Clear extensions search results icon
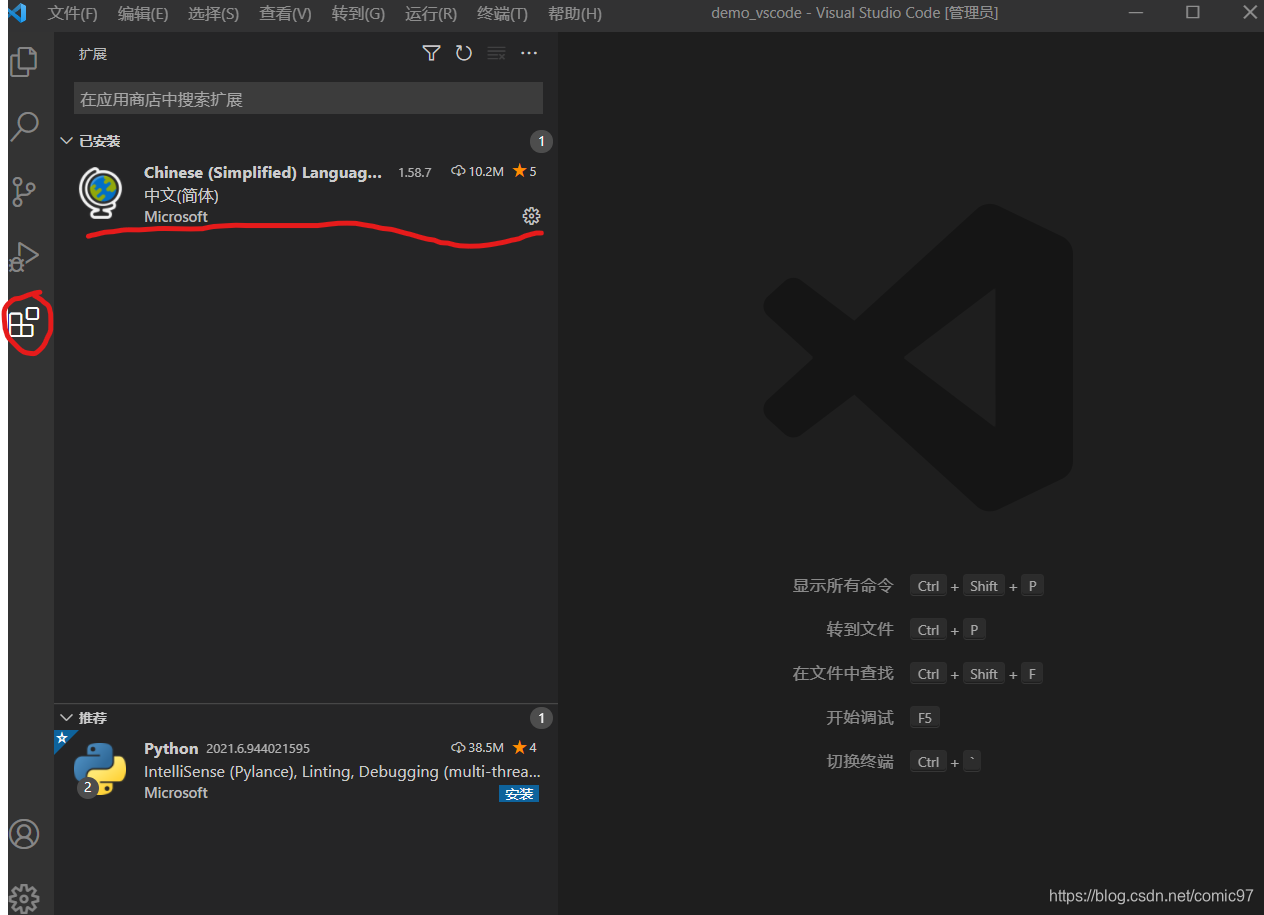This screenshot has width=1264, height=915. (496, 53)
